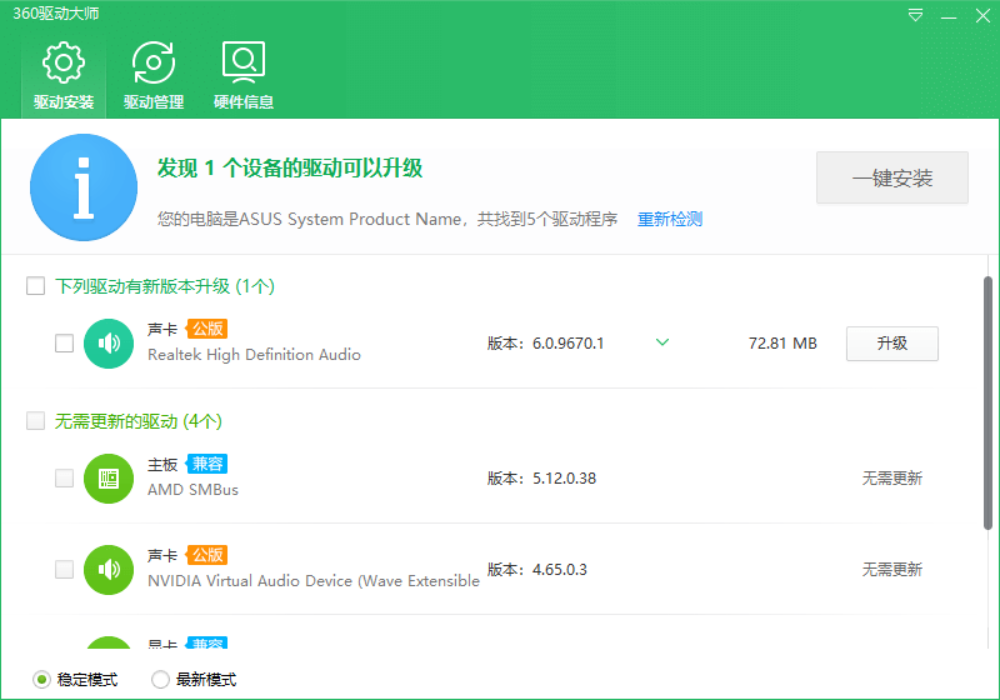This screenshot has height=700, width=1000.
Task: Click the 兼容 badge on AMD SMBus row
Action: [207, 464]
